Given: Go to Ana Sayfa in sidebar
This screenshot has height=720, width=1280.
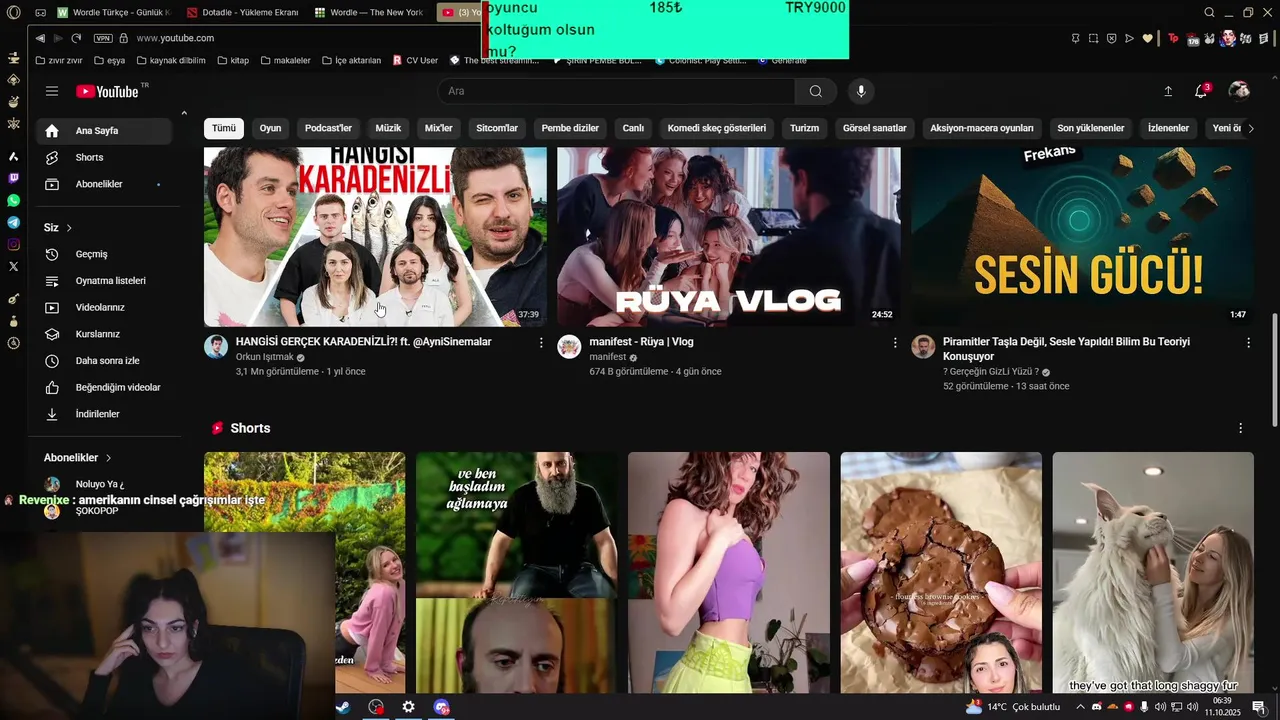Looking at the screenshot, I should coord(105,131).
